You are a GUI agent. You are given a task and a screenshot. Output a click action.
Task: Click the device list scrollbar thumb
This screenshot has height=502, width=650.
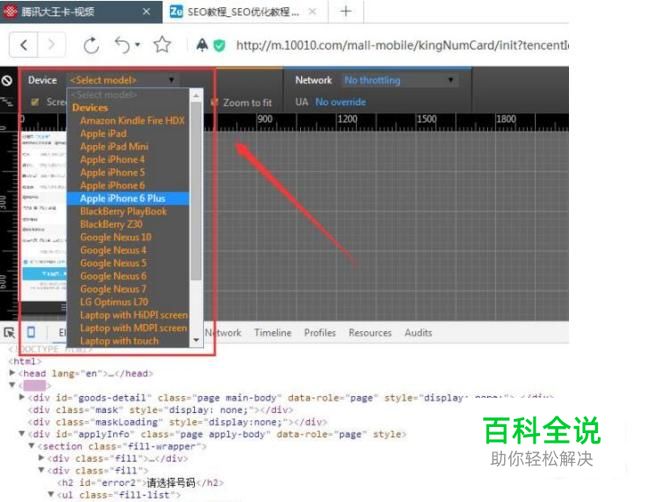pyautogui.click(x=196, y=191)
